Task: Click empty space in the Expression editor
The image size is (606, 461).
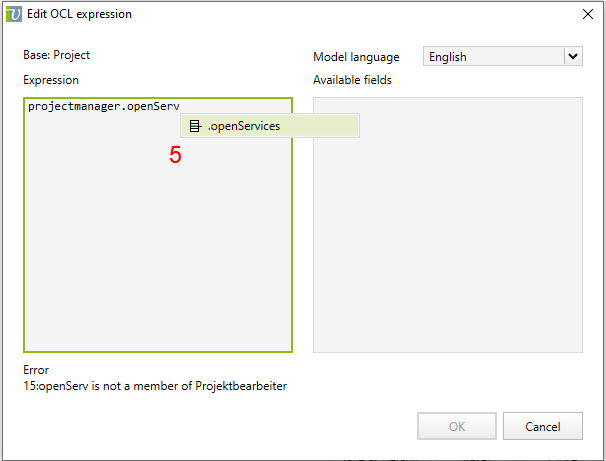Action: click(x=150, y=260)
